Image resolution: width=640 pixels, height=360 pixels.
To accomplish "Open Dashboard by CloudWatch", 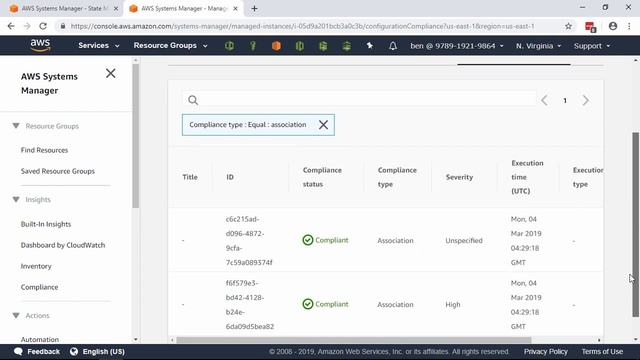I will point(63,245).
